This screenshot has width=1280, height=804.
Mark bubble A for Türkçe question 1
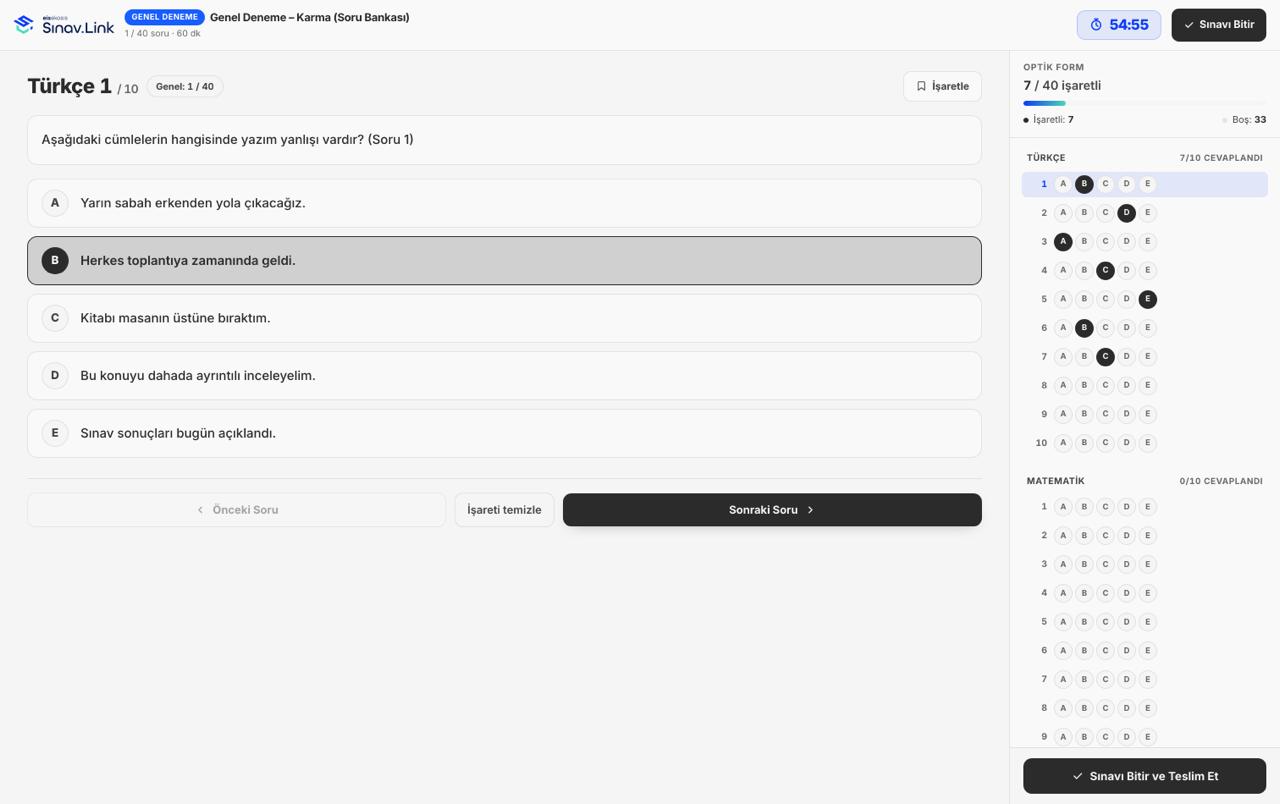coord(1063,184)
